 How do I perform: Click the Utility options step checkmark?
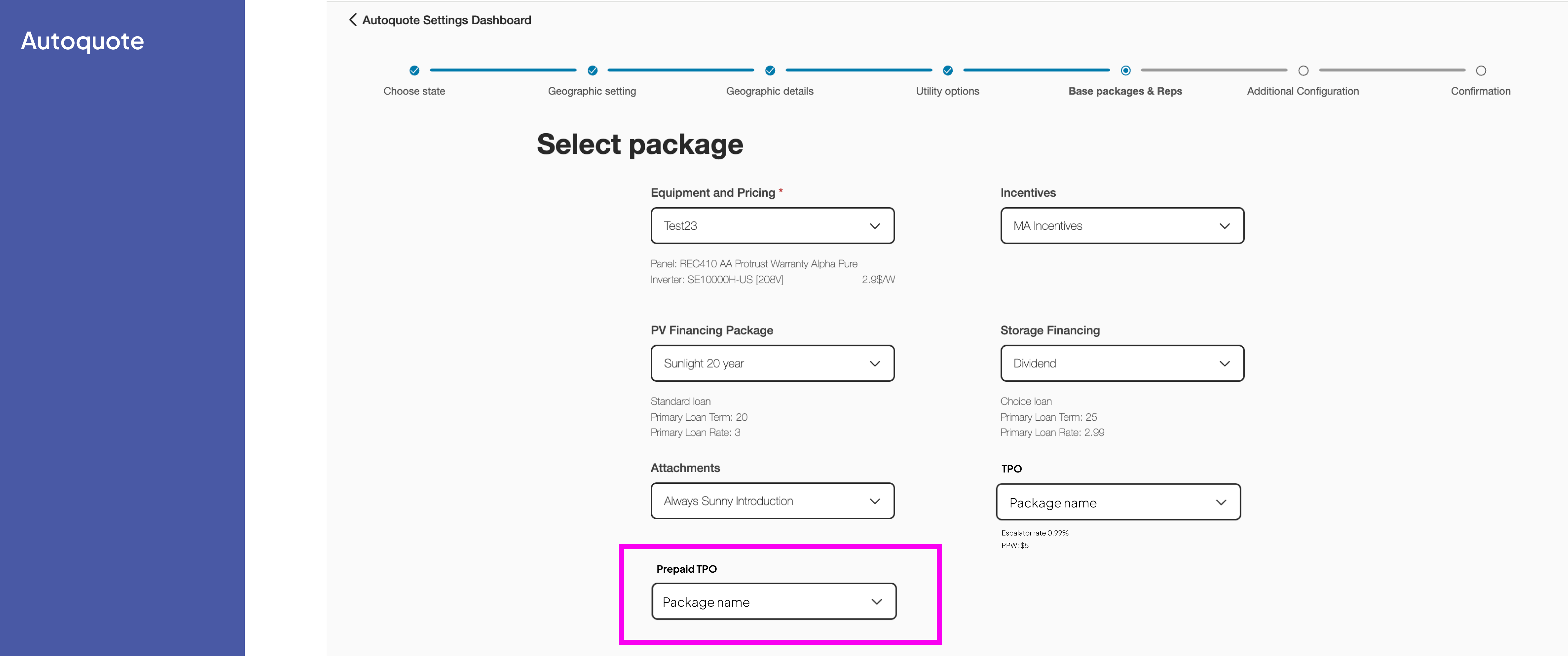click(x=948, y=71)
